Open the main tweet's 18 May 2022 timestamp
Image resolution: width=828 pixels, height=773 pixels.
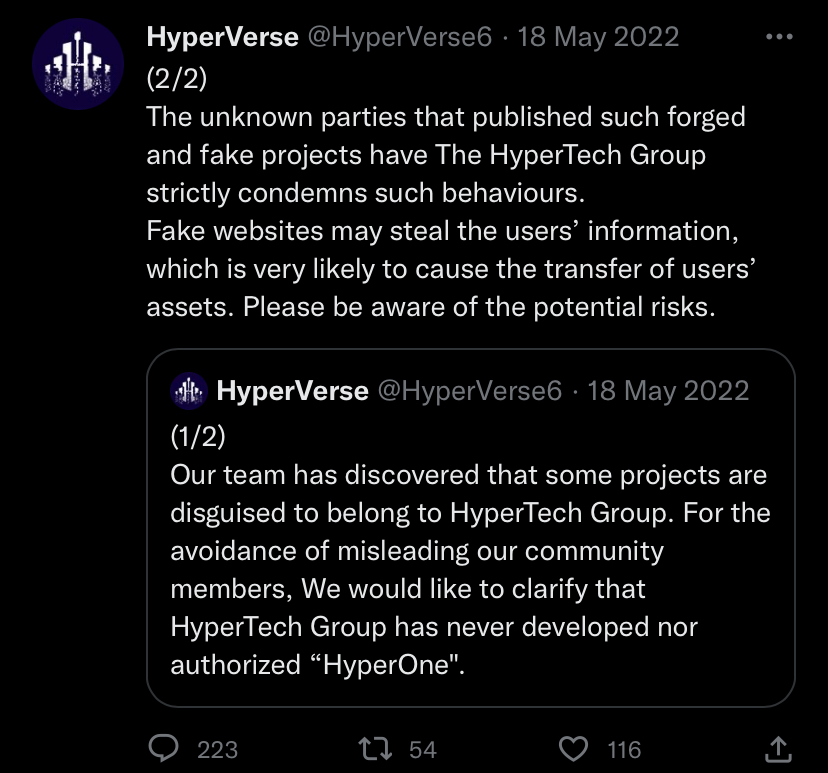597,38
